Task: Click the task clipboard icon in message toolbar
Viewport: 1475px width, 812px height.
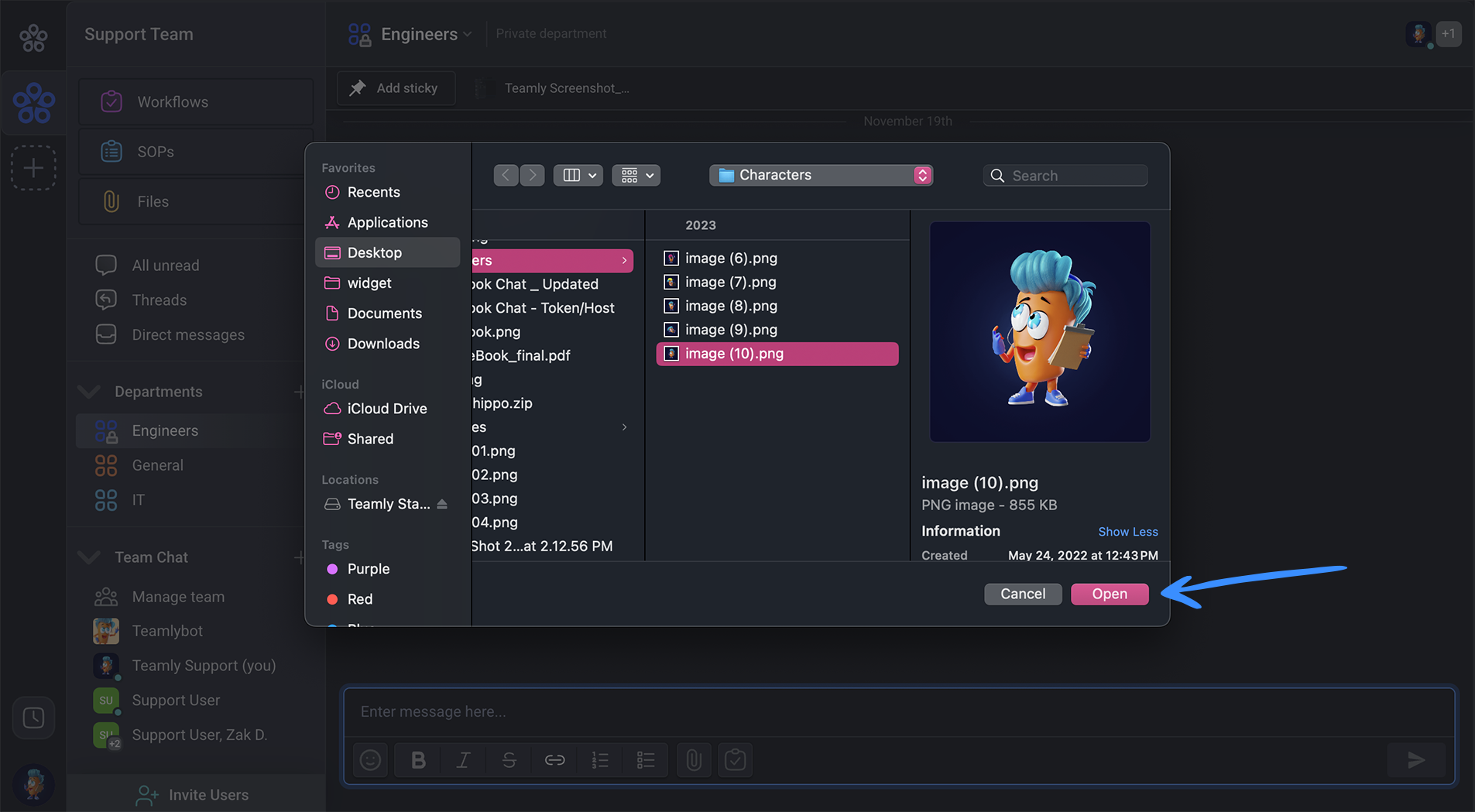Action: click(736, 760)
